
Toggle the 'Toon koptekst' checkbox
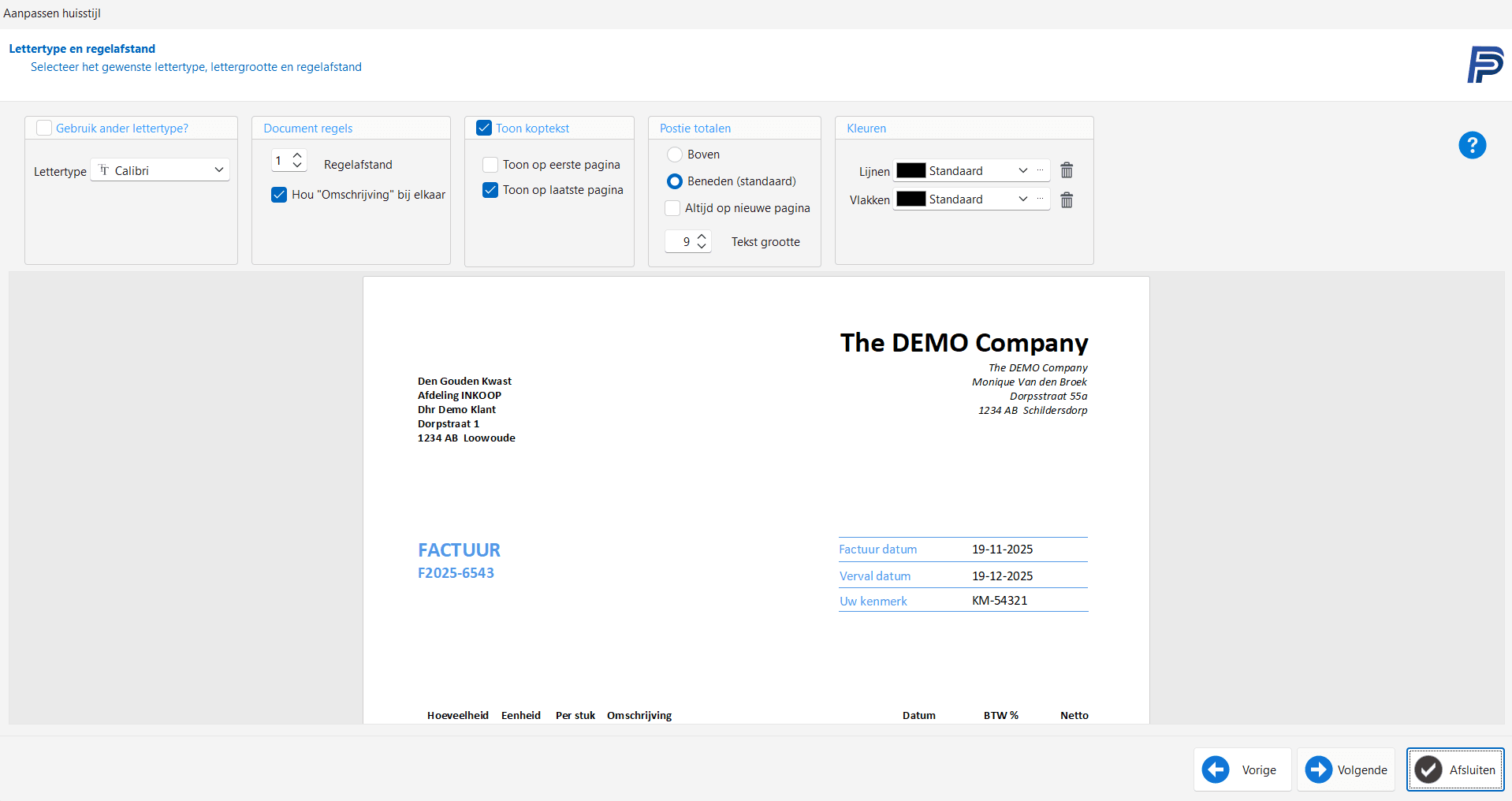point(484,128)
